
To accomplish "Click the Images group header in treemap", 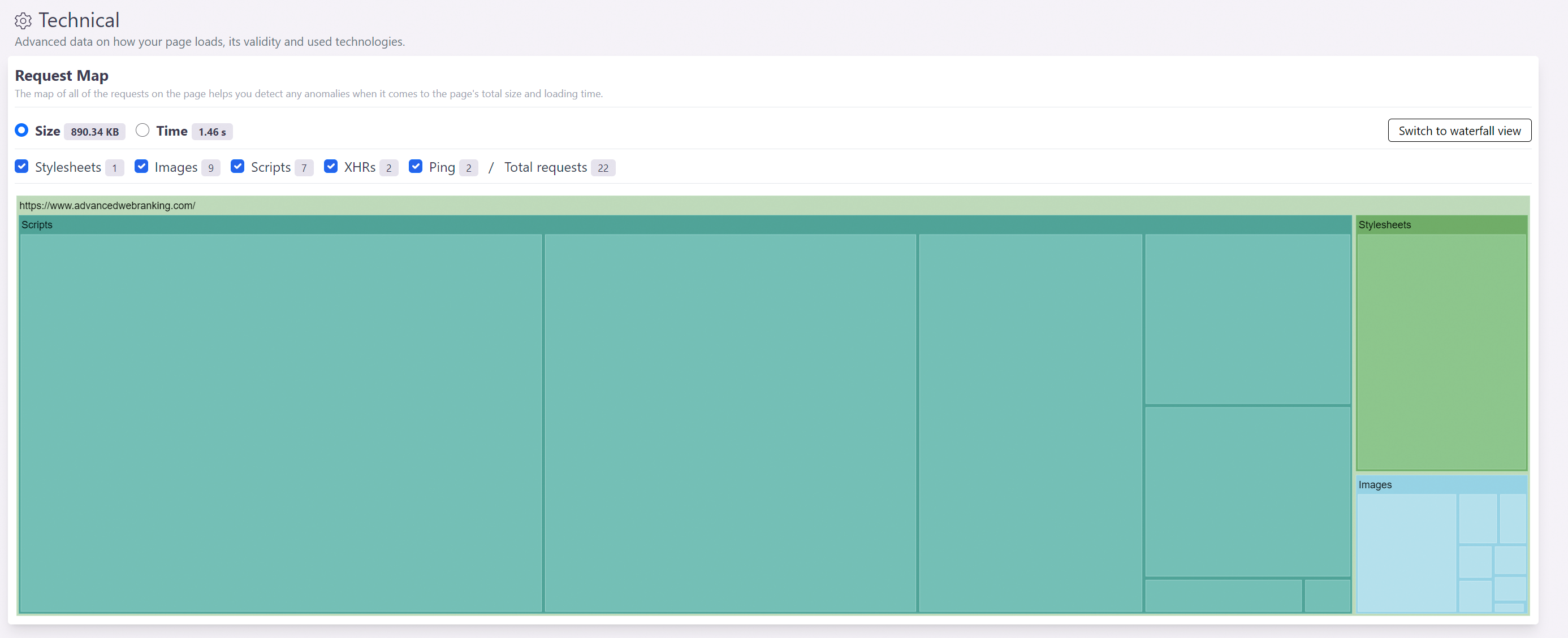I will click(1441, 485).
